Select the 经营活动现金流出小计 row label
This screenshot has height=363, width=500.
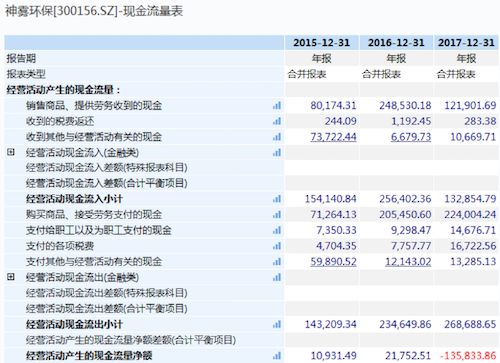pos(75,324)
